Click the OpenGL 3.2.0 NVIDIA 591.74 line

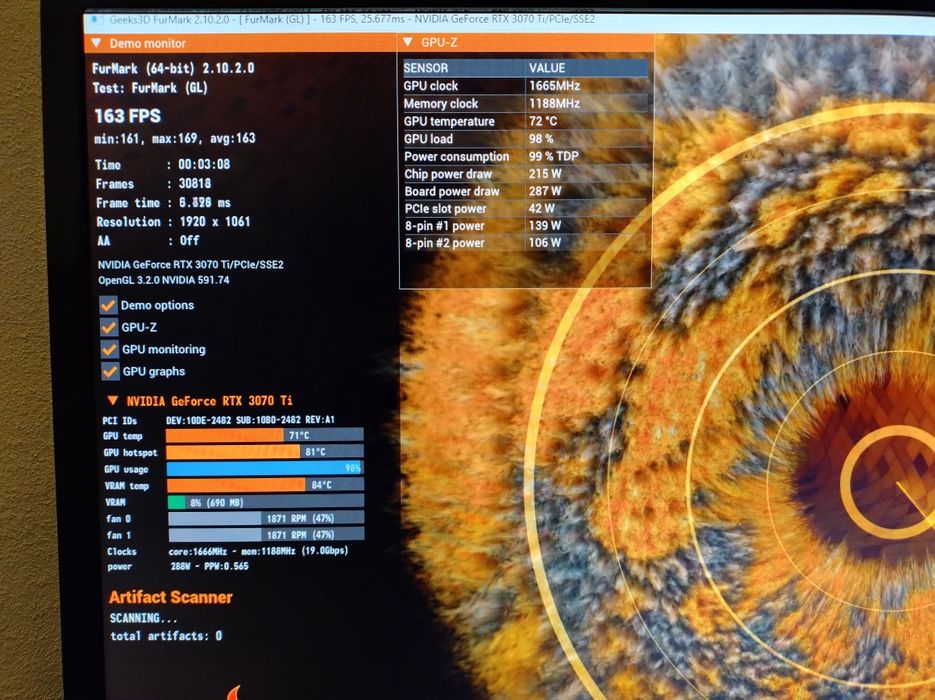164,280
